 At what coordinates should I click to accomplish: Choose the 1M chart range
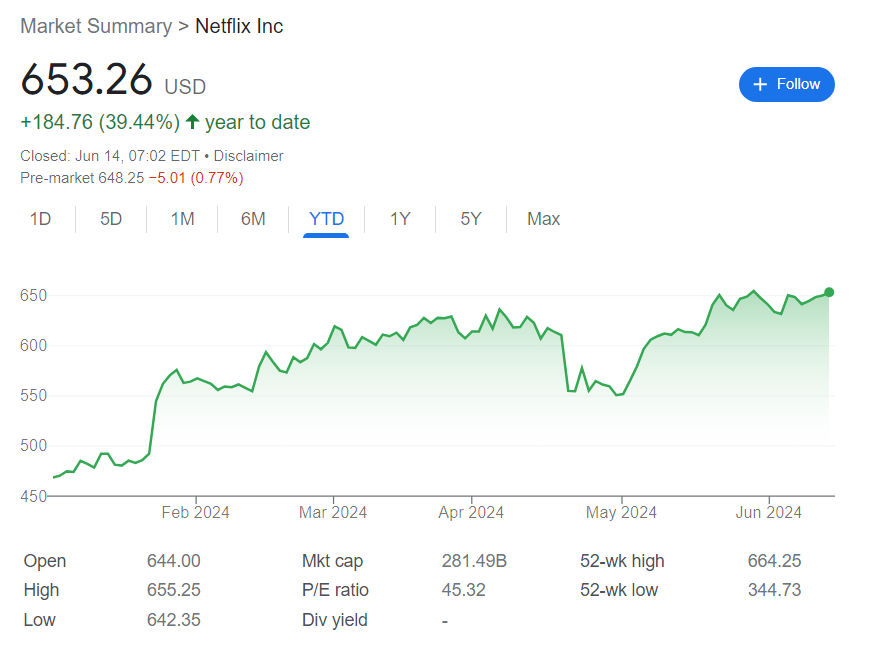(x=182, y=219)
